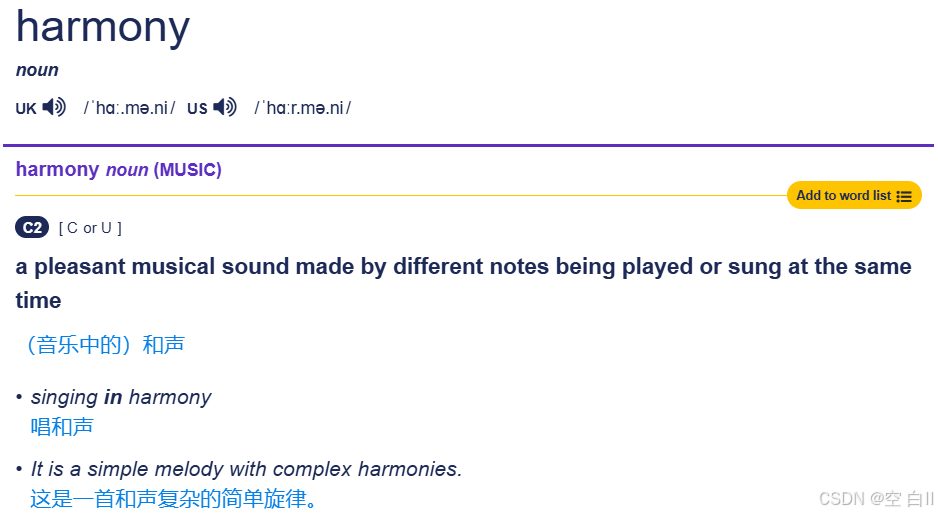Click the US label beside the speaker

coord(197,109)
